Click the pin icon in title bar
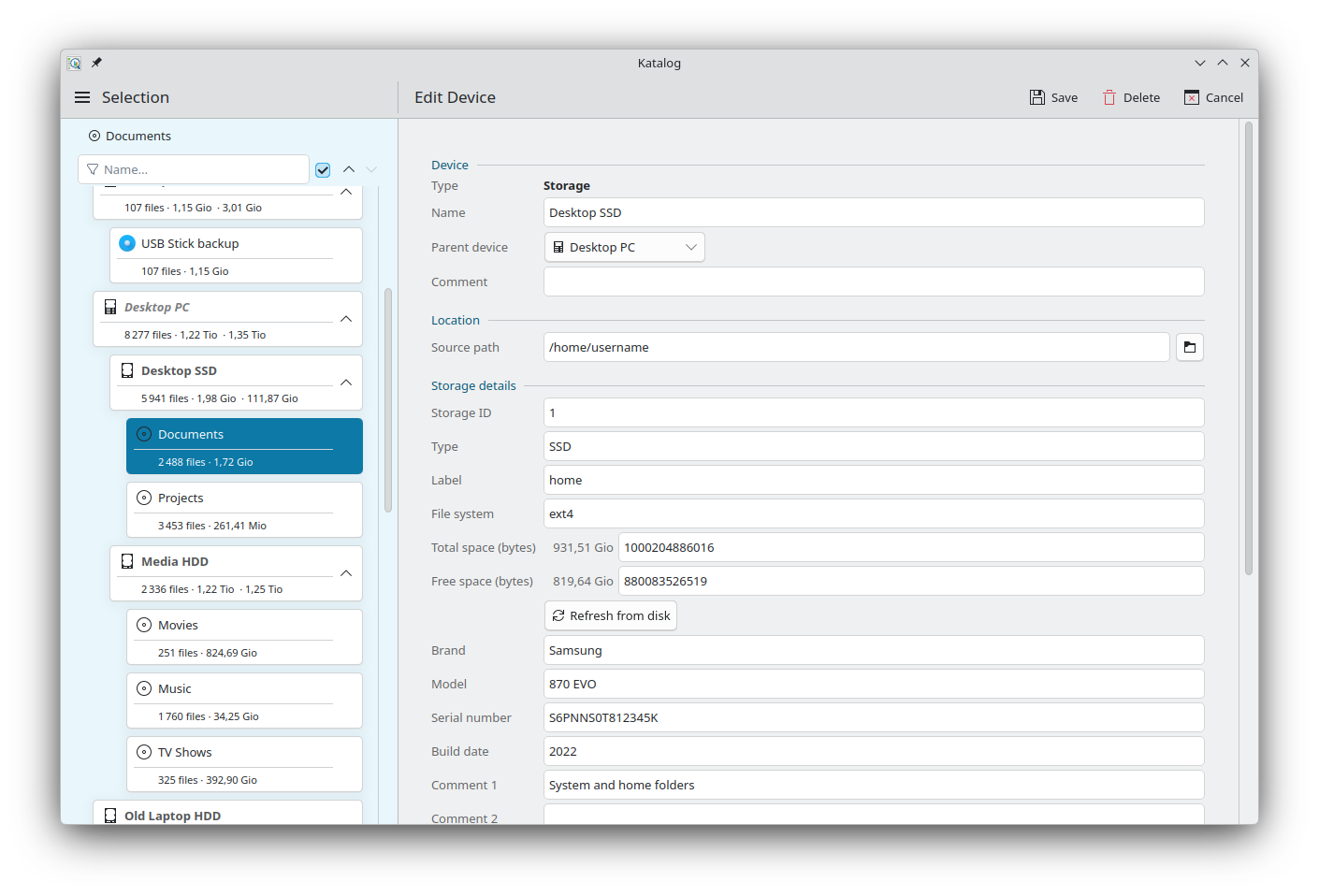Screen dimensions: 1319x896 click(x=96, y=63)
